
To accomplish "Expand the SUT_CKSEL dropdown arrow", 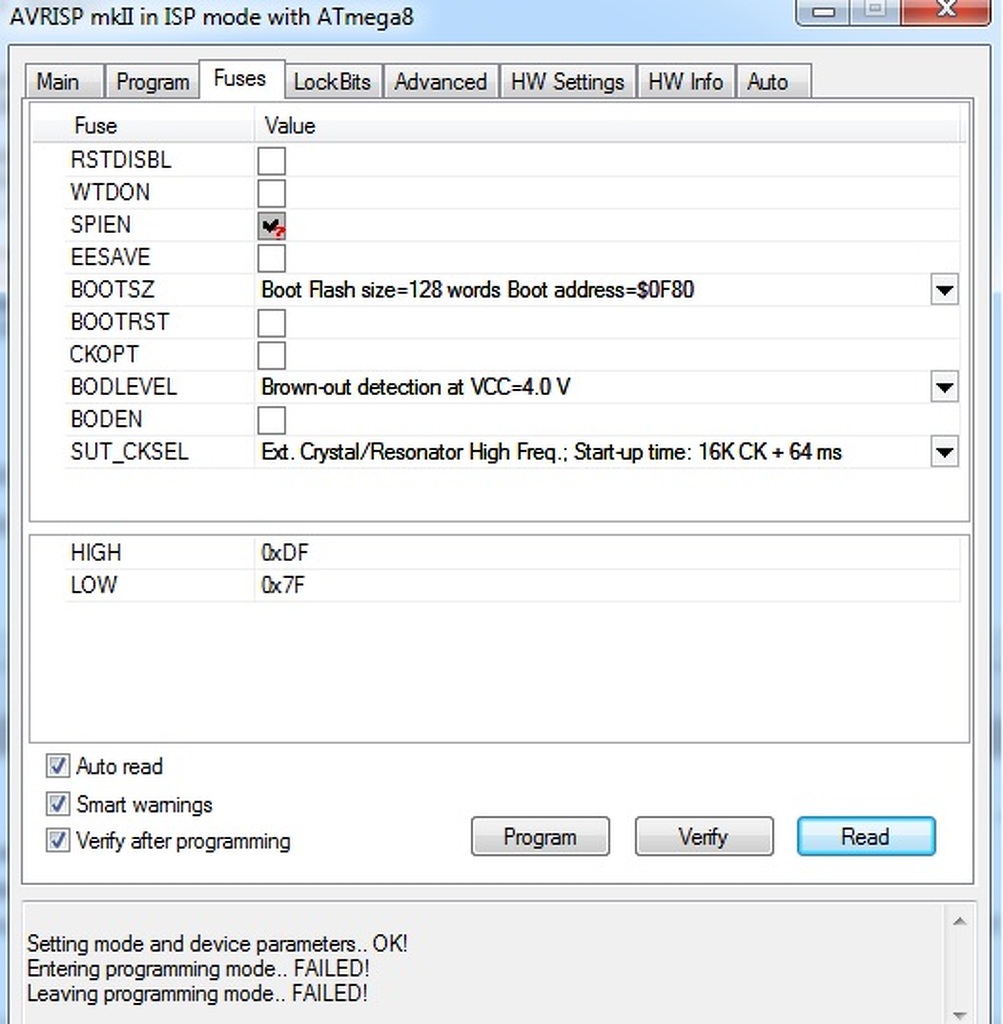I will point(944,452).
